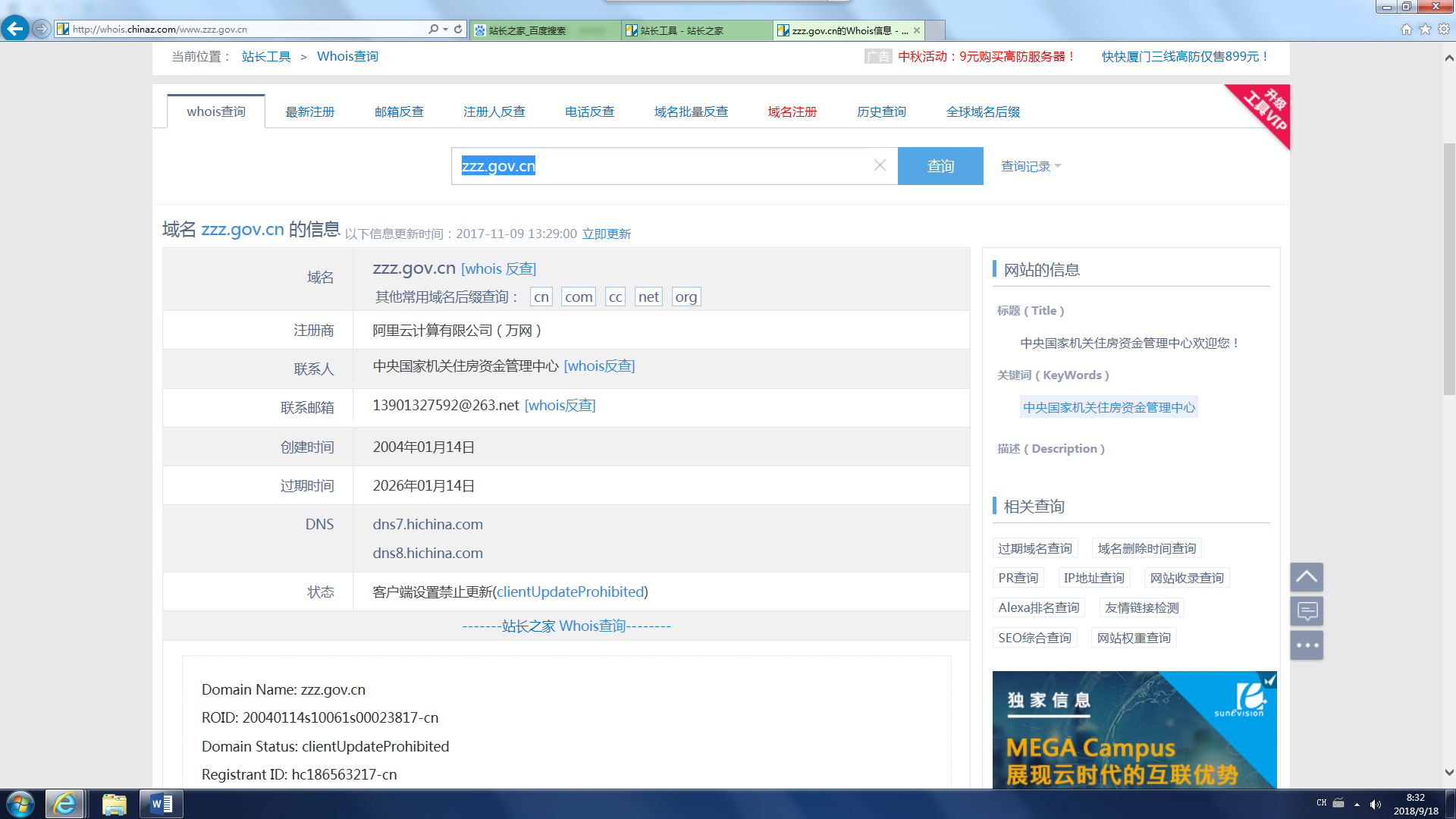Switch to the 历史查询 tab

click(881, 111)
